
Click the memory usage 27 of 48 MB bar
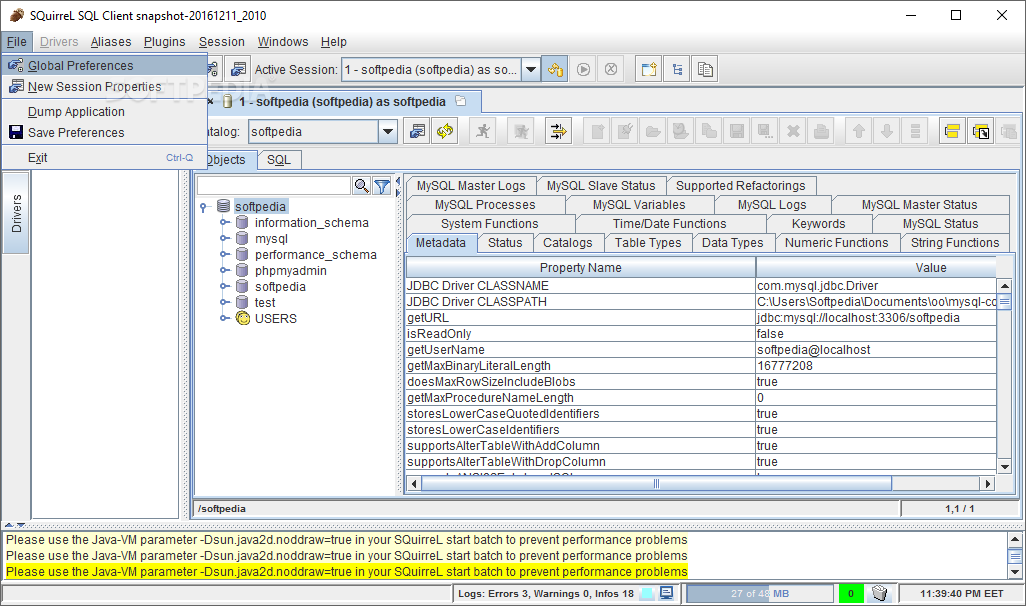click(x=759, y=594)
